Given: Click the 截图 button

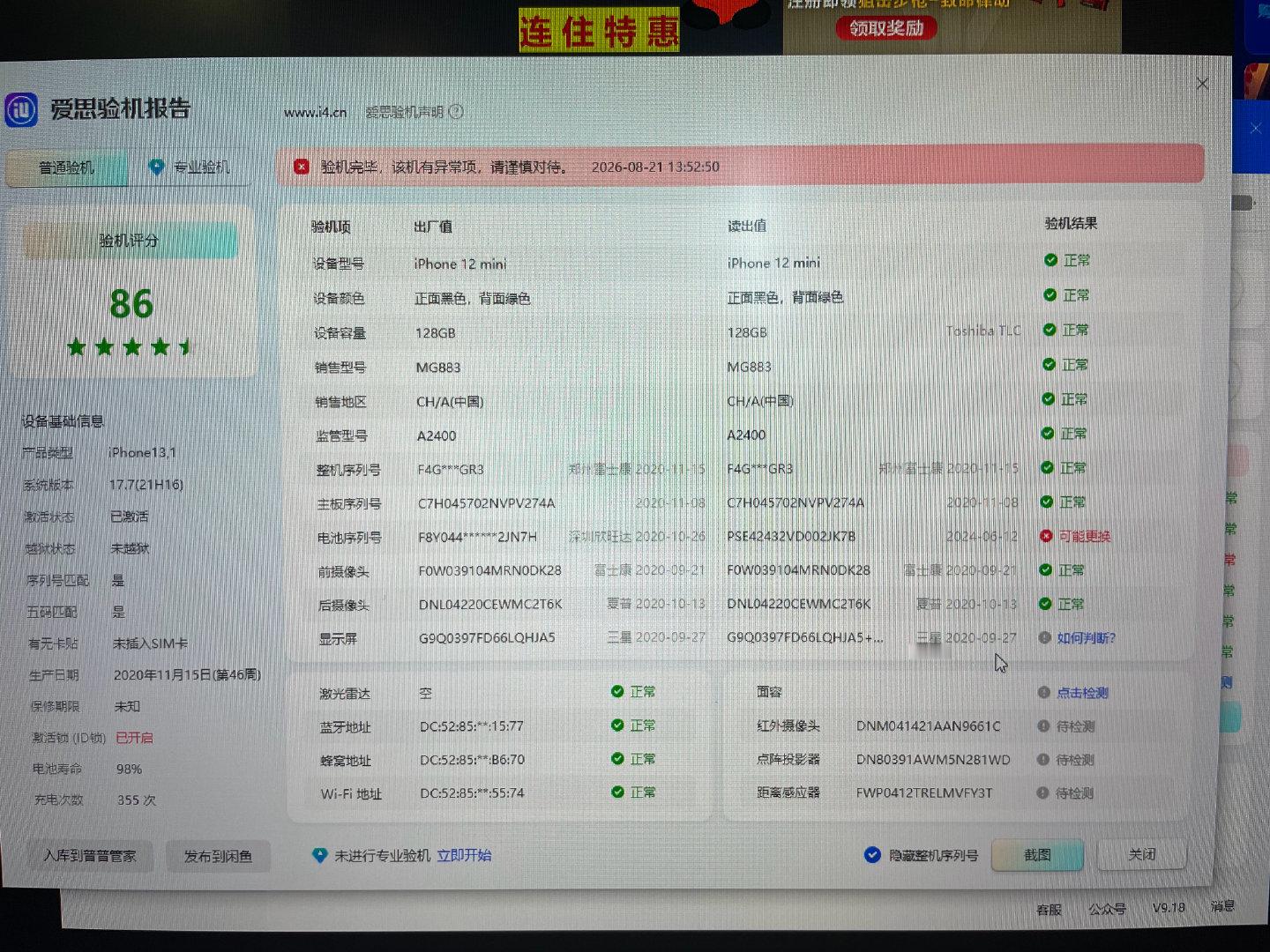Looking at the screenshot, I should (x=1037, y=855).
